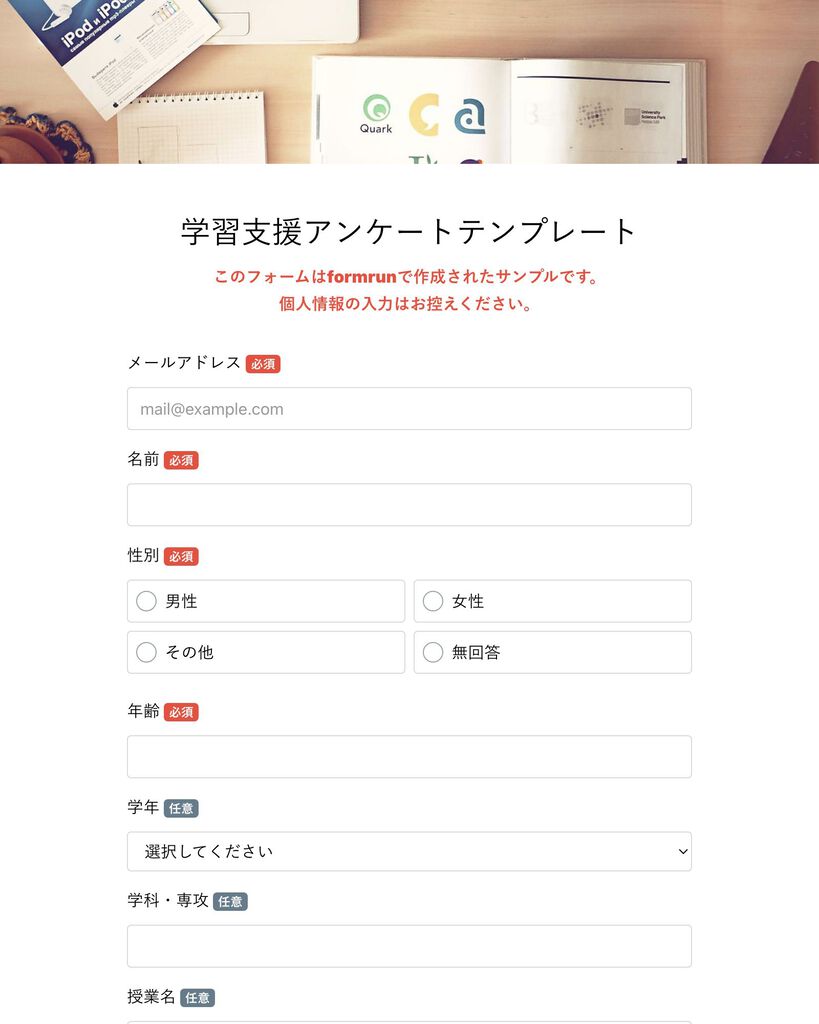Viewport: 819px width, 1024px height.
Task: Click the 必須 badge next to 性別
Action: click(x=181, y=556)
